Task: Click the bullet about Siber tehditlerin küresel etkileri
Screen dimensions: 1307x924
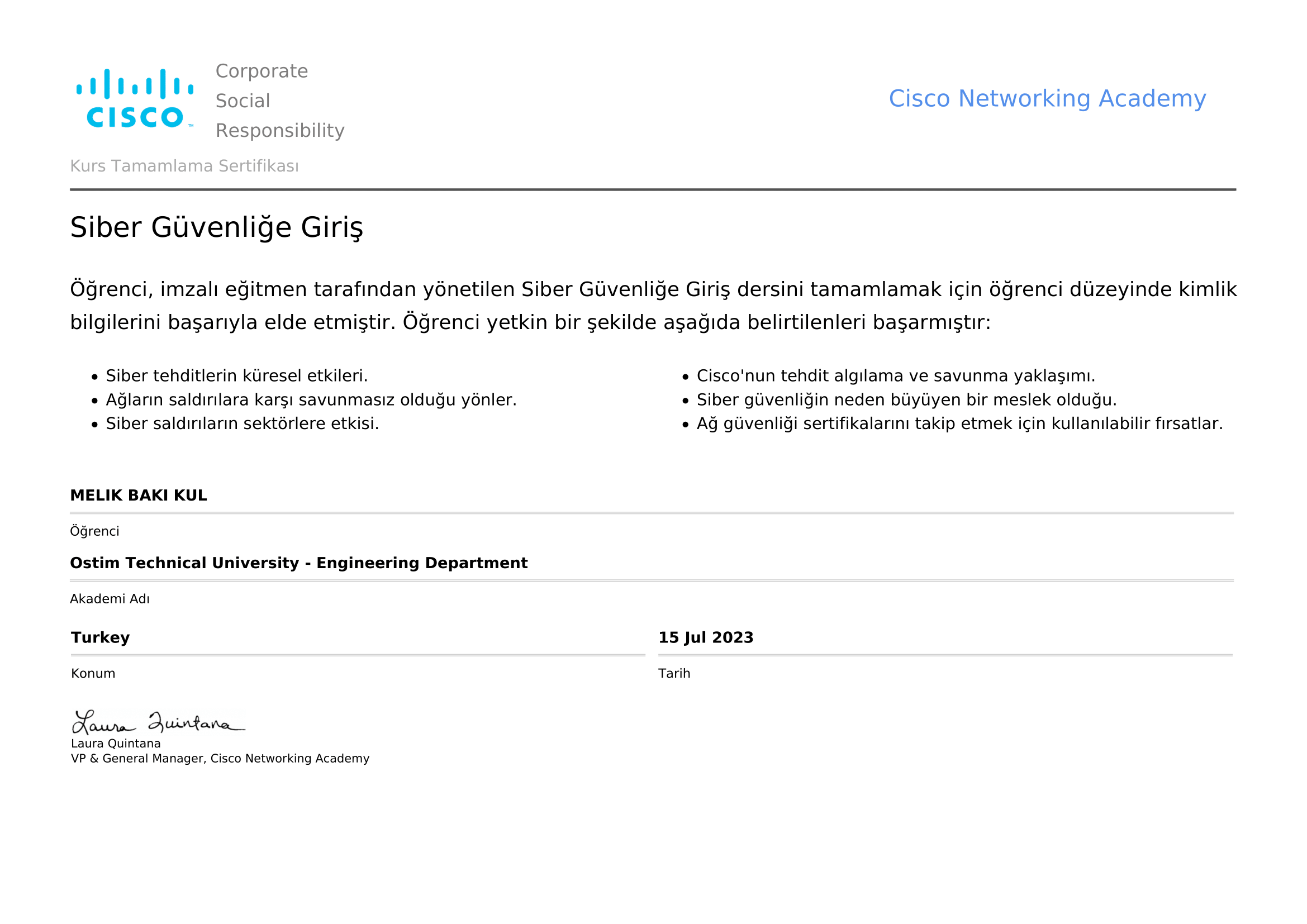Action: pos(236,376)
